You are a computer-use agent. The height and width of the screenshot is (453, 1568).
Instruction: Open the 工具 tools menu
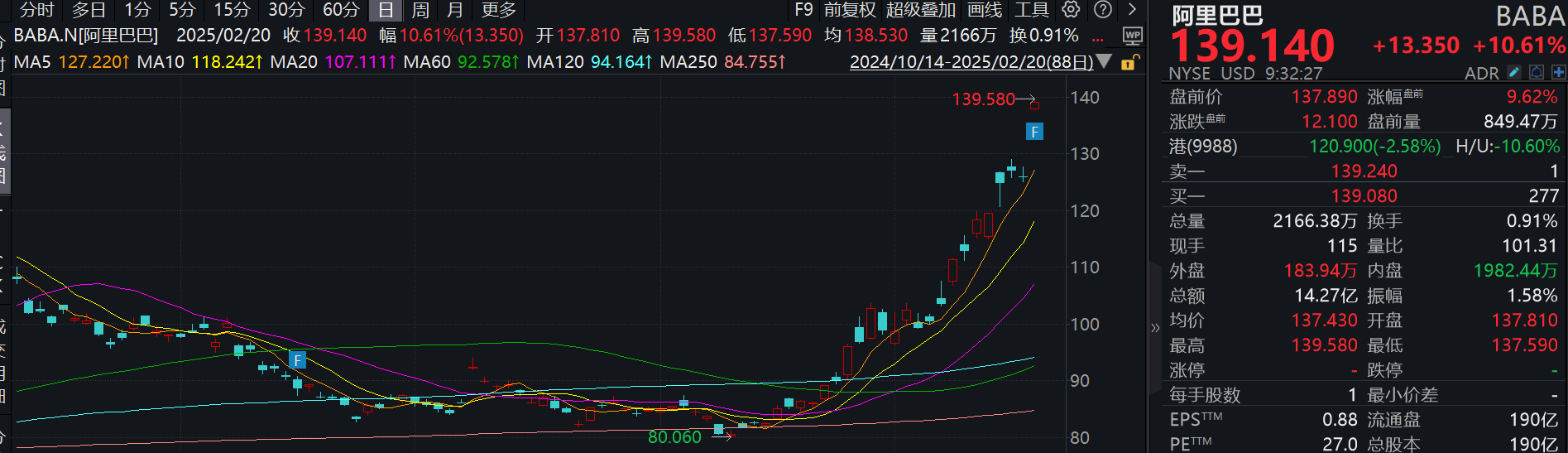pos(1032,10)
